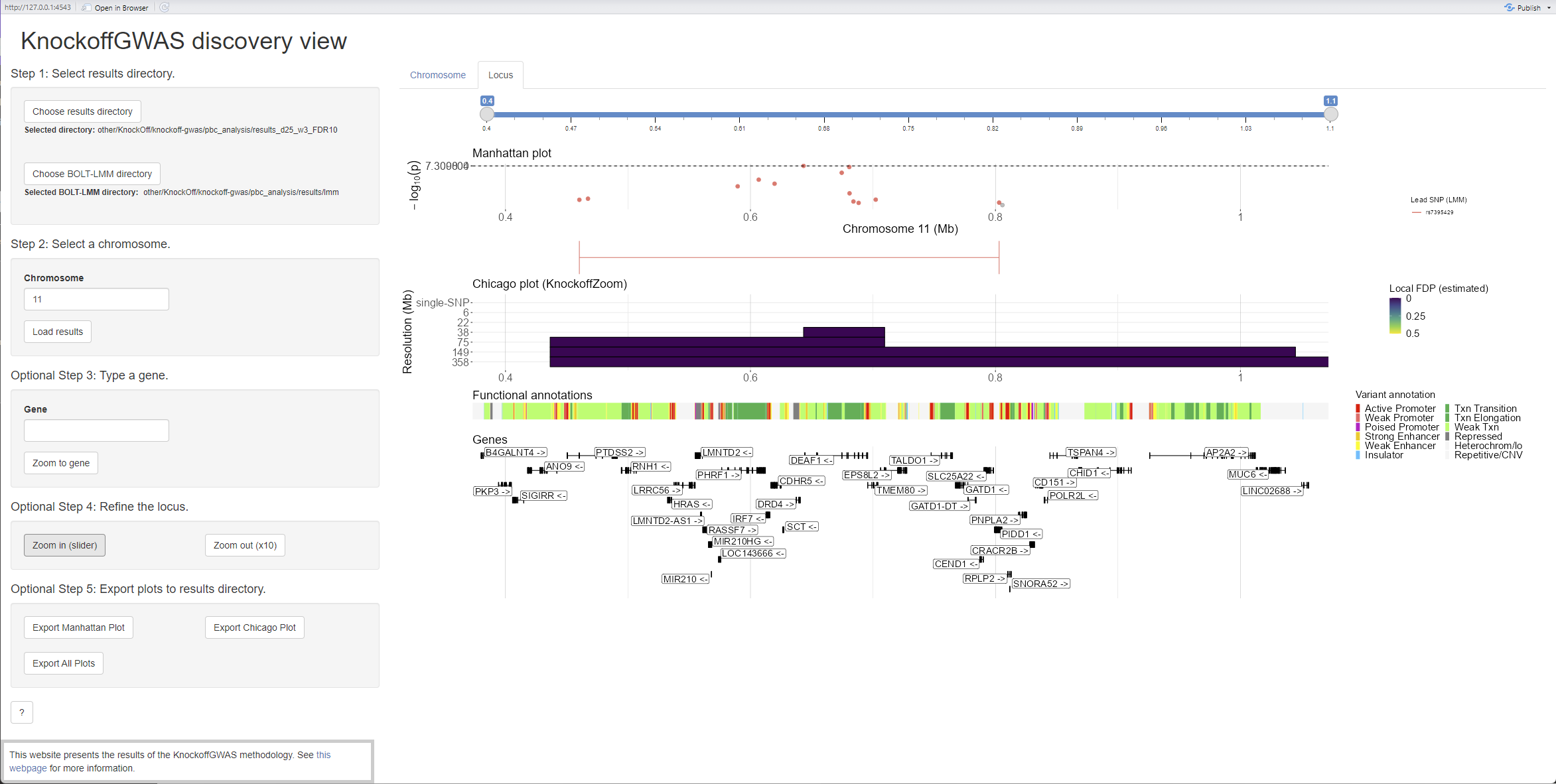
Task: Click the Local FDP color gradient bar
Action: [x=1395, y=316]
